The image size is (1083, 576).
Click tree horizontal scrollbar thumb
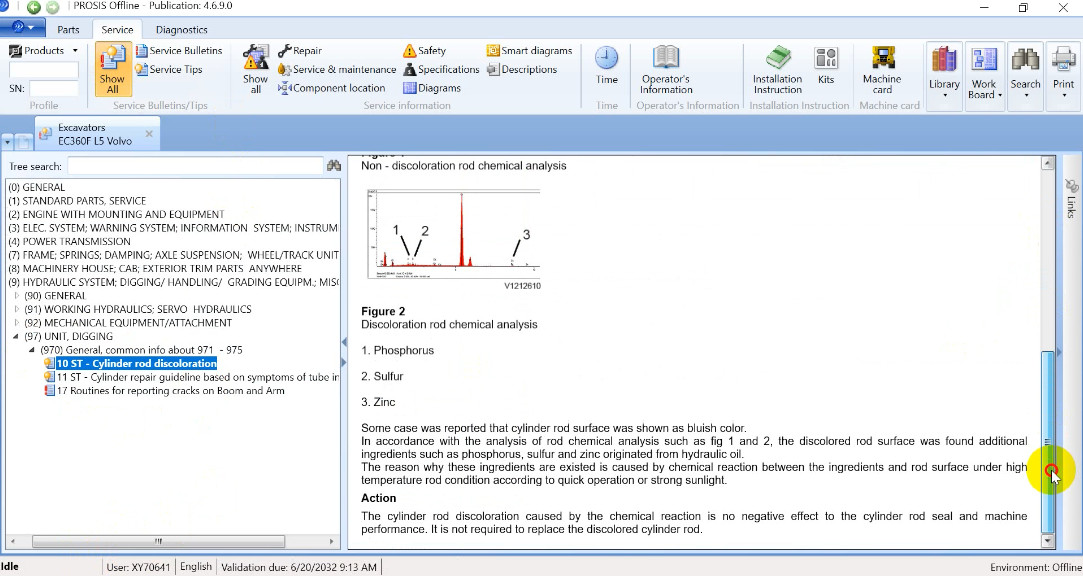pos(158,541)
